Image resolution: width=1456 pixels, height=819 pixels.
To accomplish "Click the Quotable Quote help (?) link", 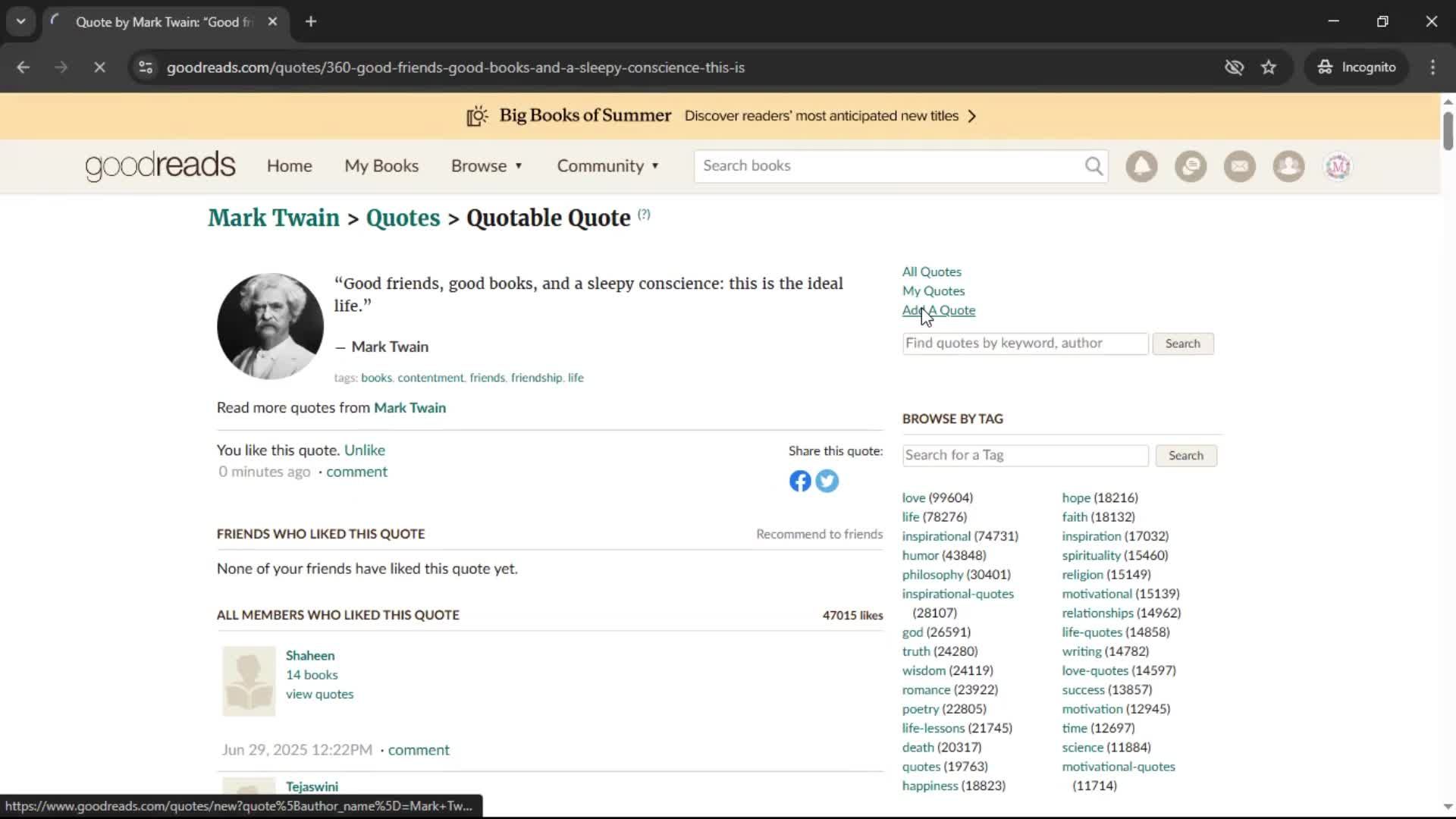I will (644, 215).
